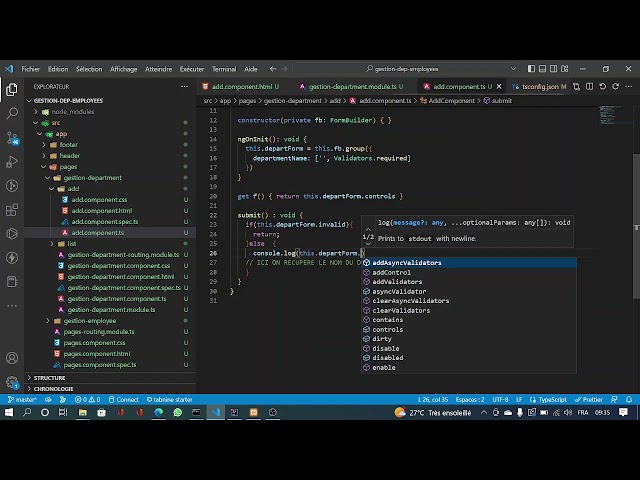Show additional activity bar views ellipsis
Image resolution: width=640 pixels, height=480 pixels.
pyautogui.click(x=12, y=305)
